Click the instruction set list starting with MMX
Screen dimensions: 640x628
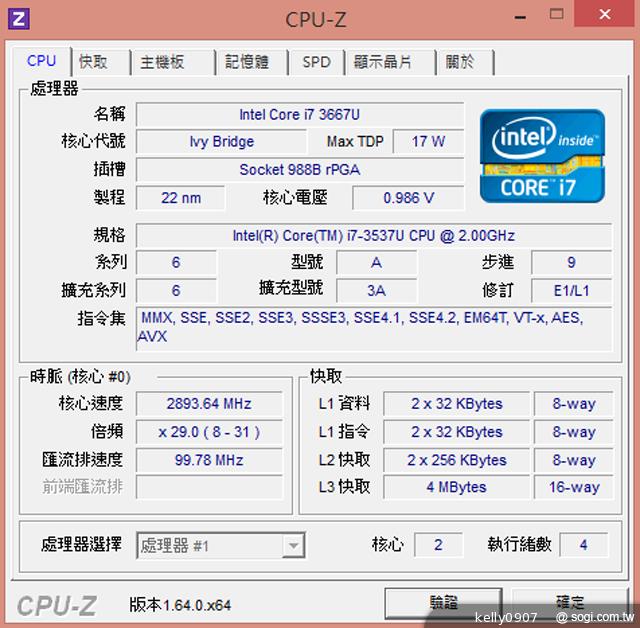click(373, 328)
